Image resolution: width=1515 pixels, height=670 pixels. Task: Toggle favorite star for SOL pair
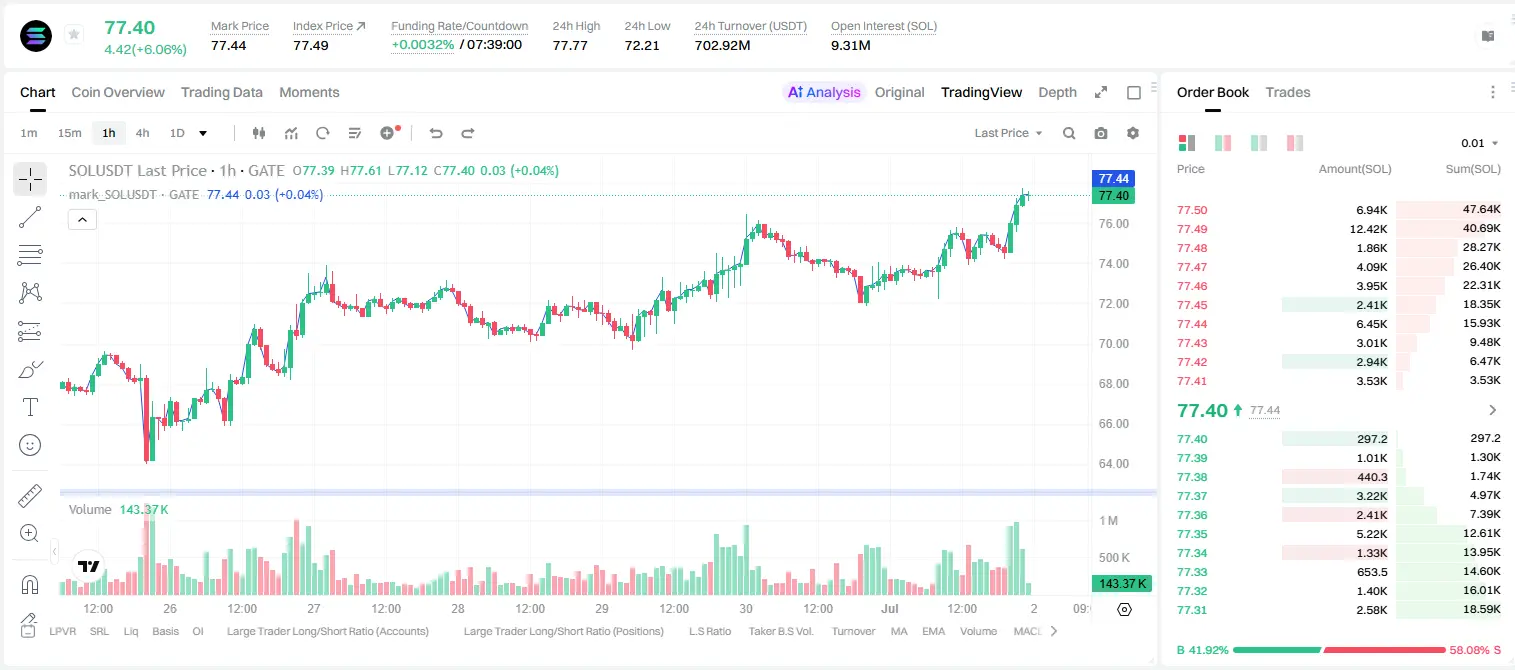click(x=74, y=35)
